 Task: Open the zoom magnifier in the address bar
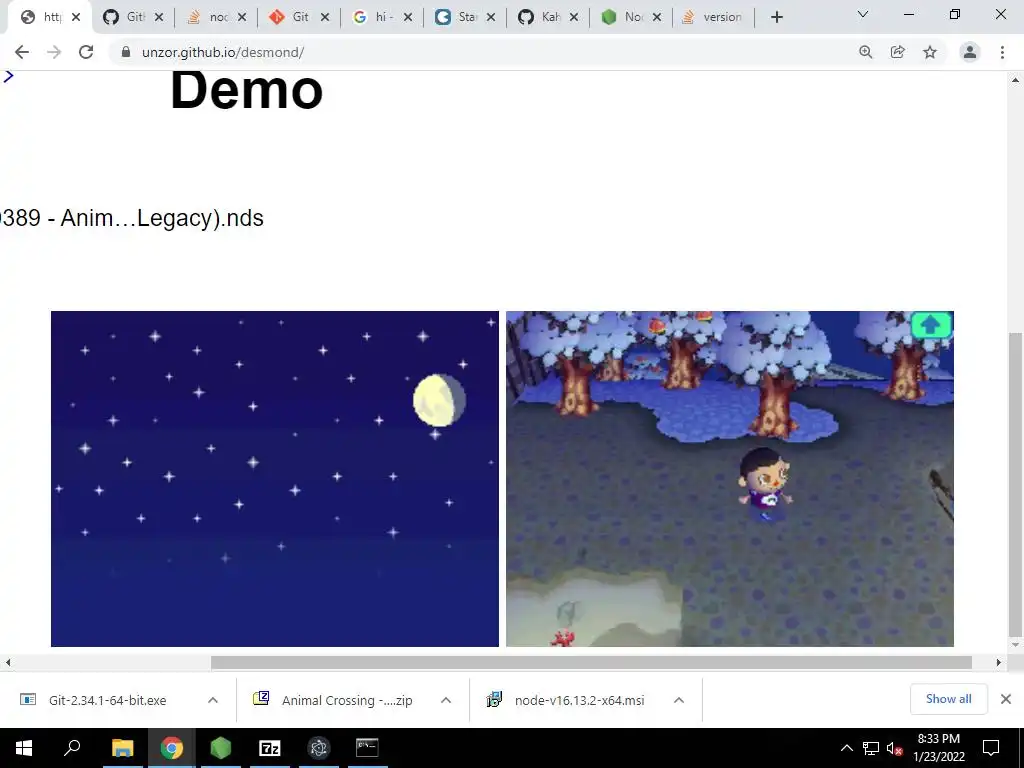pos(866,52)
